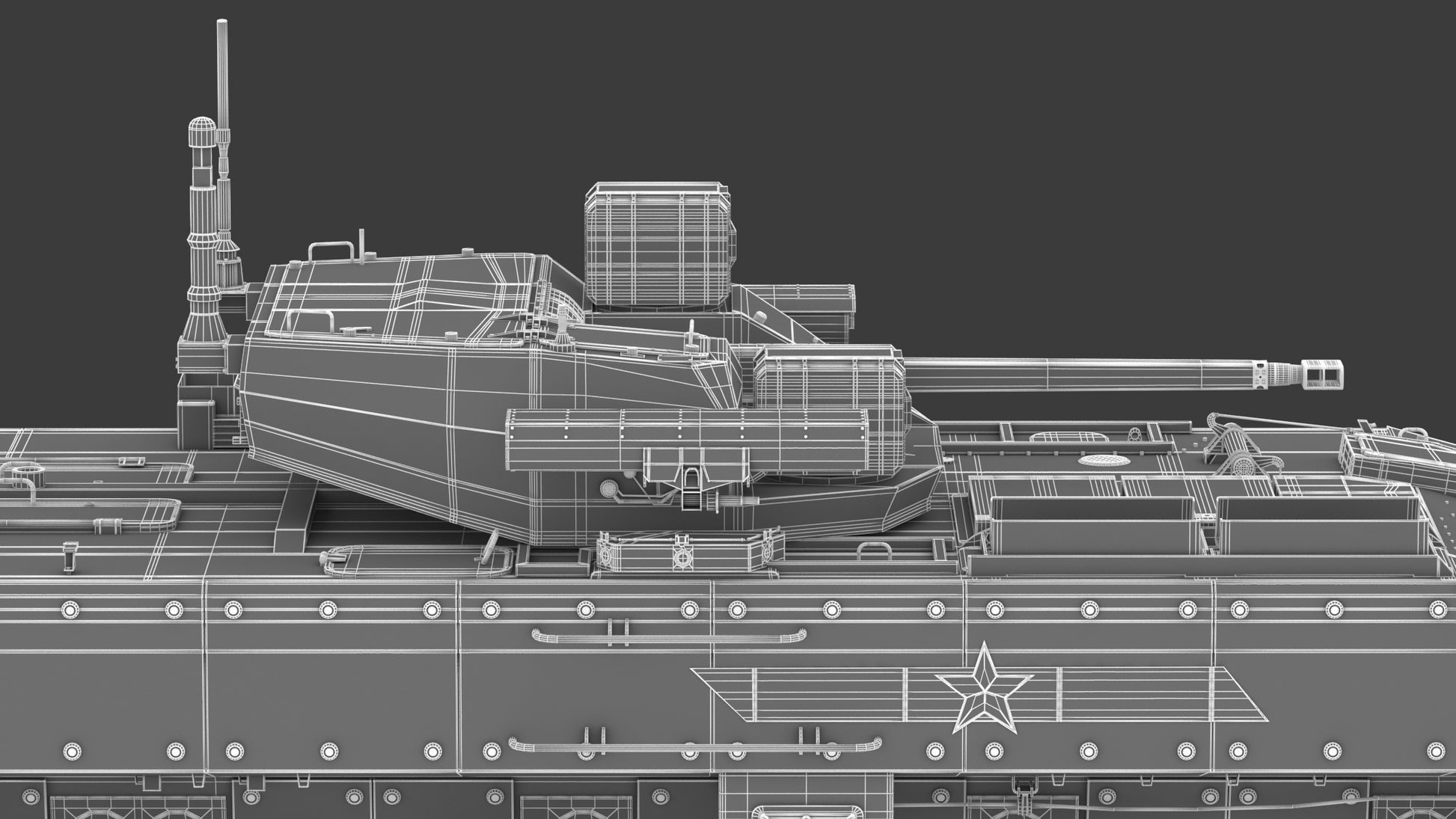Click the lower long handrail on side skirt
Image resolution: width=1456 pixels, height=819 pixels.
[694, 745]
